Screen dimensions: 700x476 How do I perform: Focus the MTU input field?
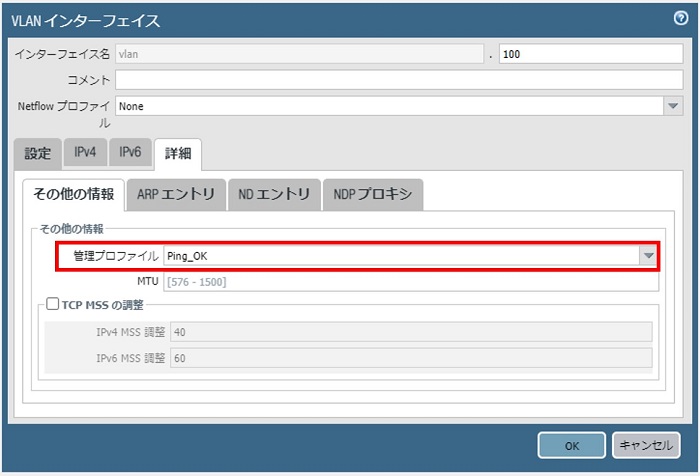pyautogui.click(x=408, y=282)
